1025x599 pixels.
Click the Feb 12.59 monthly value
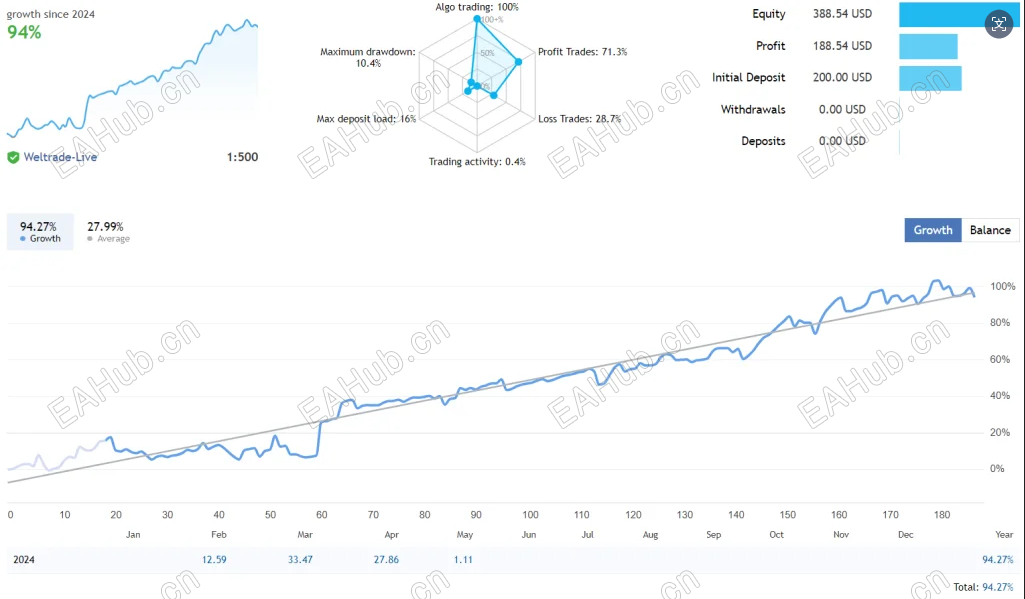[214, 560]
